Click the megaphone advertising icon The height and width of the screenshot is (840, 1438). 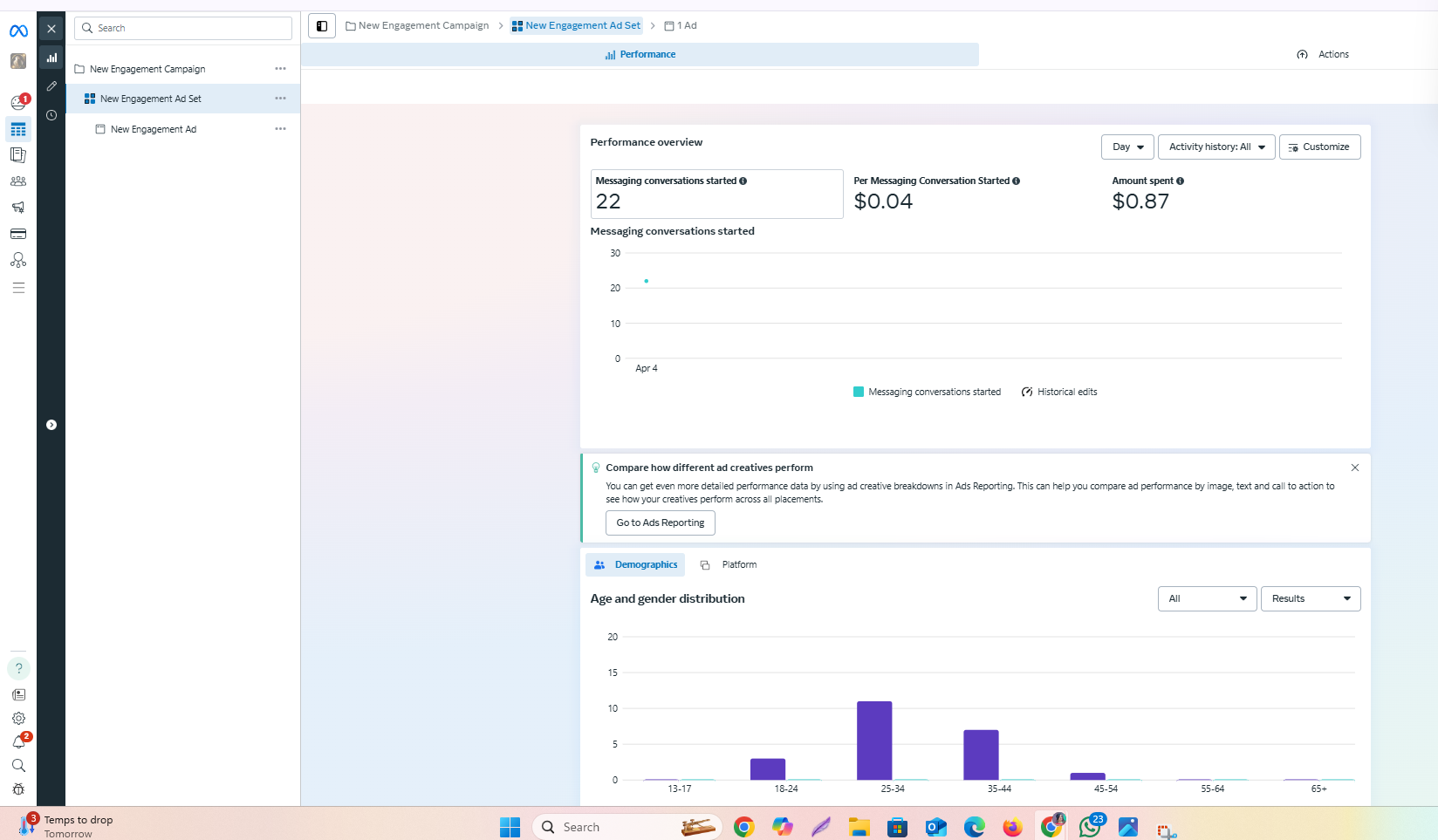click(18, 208)
